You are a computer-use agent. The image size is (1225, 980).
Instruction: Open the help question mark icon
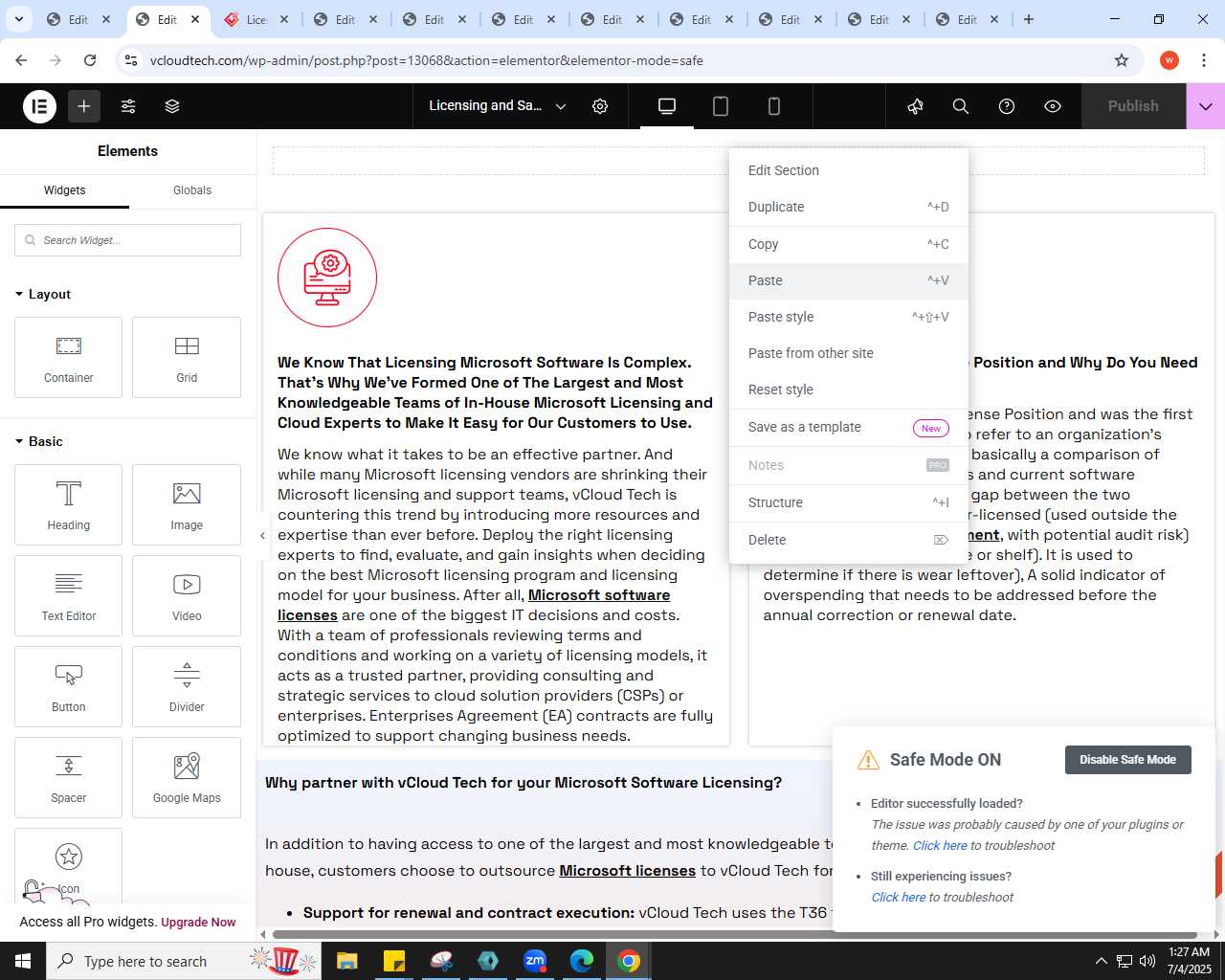tap(1007, 106)
